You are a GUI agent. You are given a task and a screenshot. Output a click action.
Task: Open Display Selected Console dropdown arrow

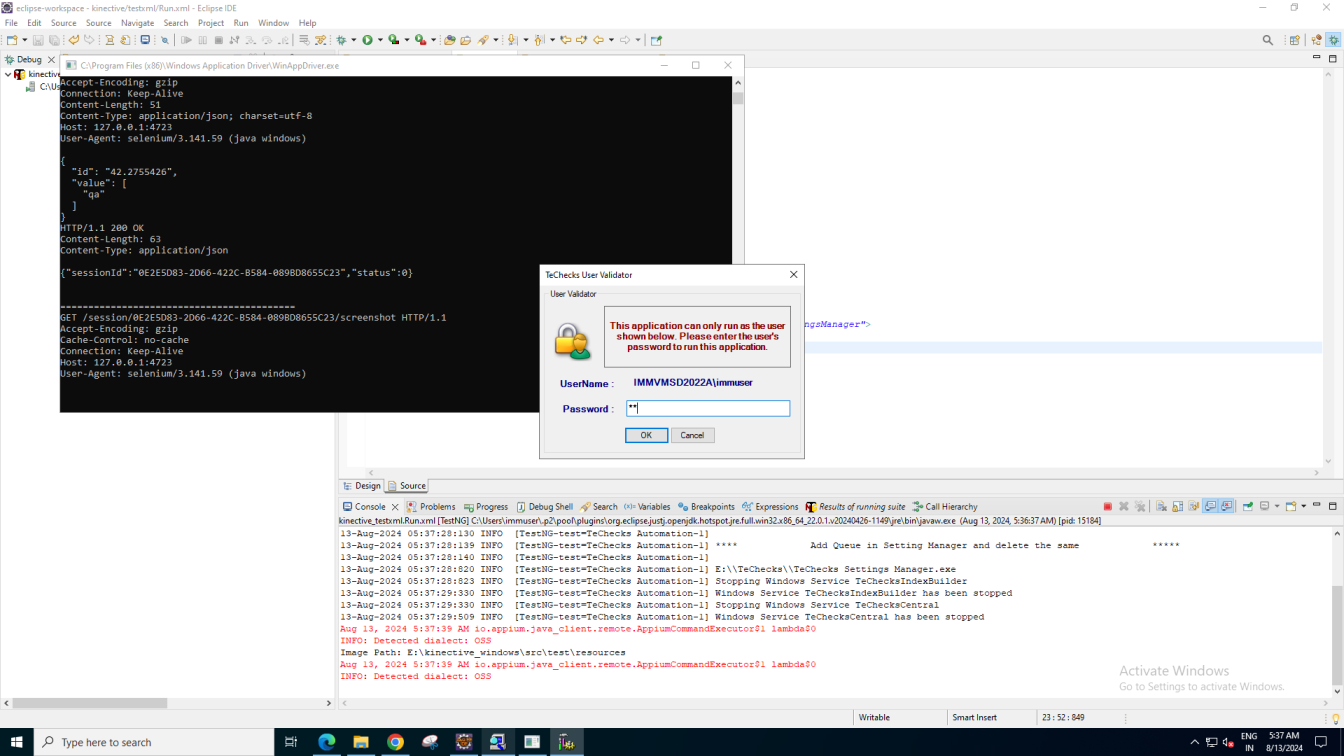(x=1277, y=507)
